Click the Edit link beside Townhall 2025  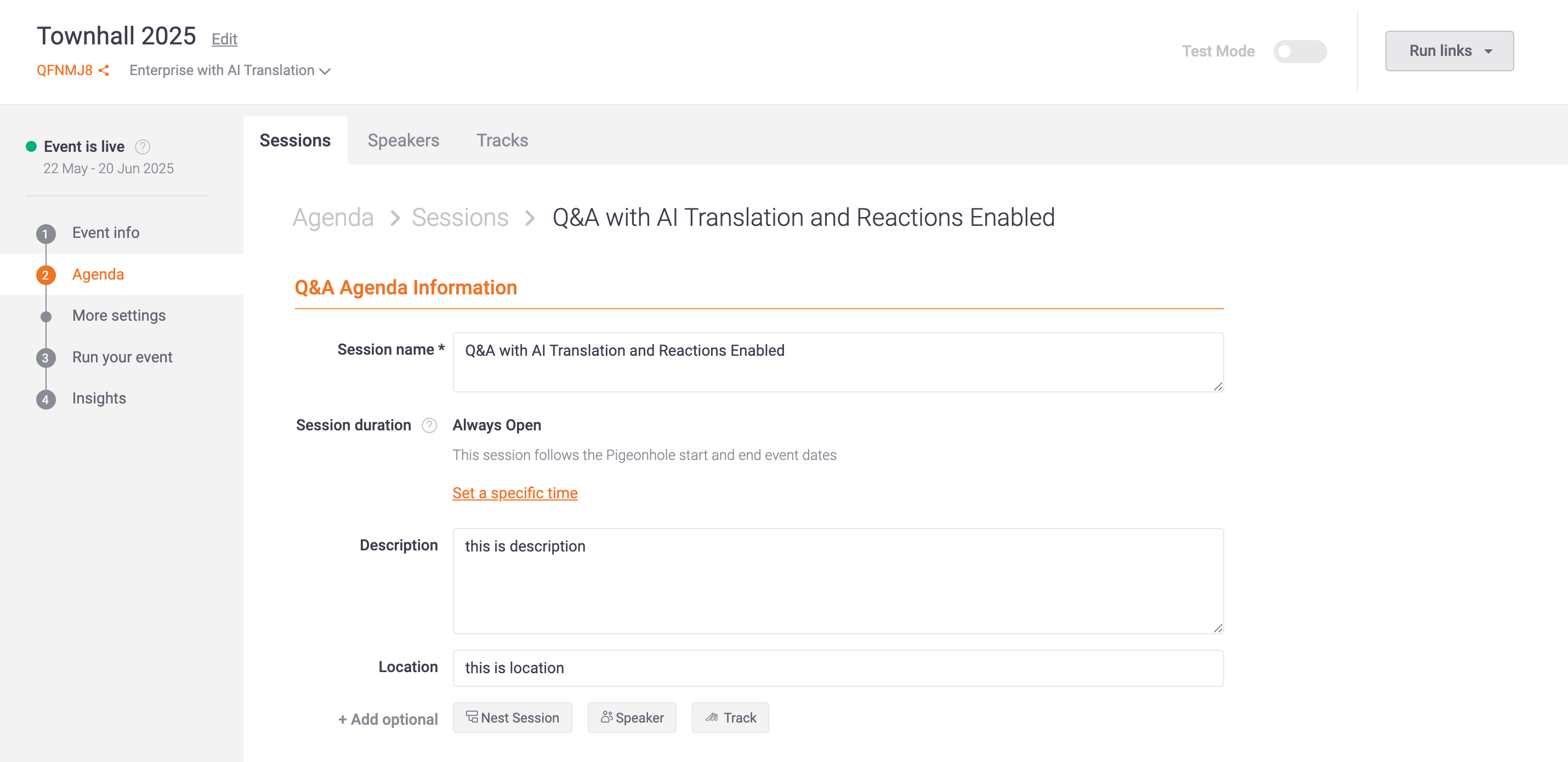224,39
